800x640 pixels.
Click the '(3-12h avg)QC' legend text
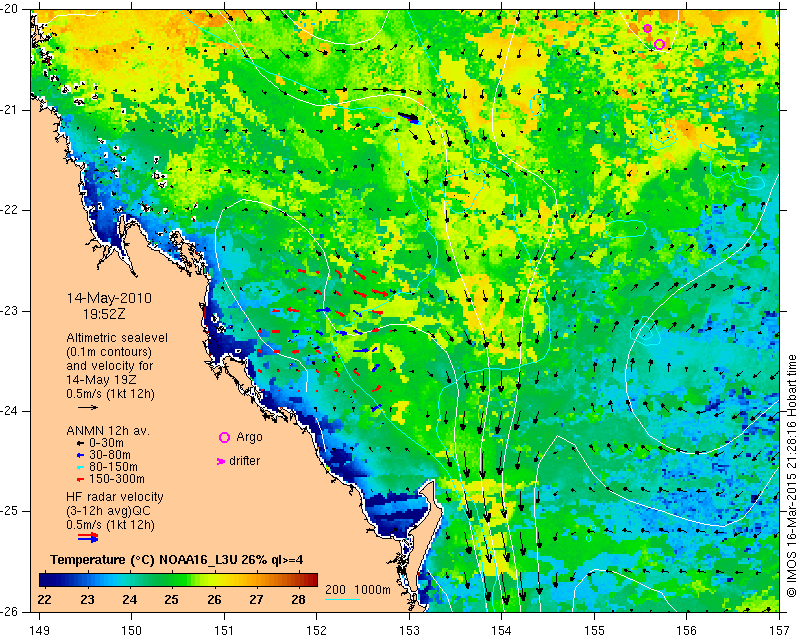108,511
